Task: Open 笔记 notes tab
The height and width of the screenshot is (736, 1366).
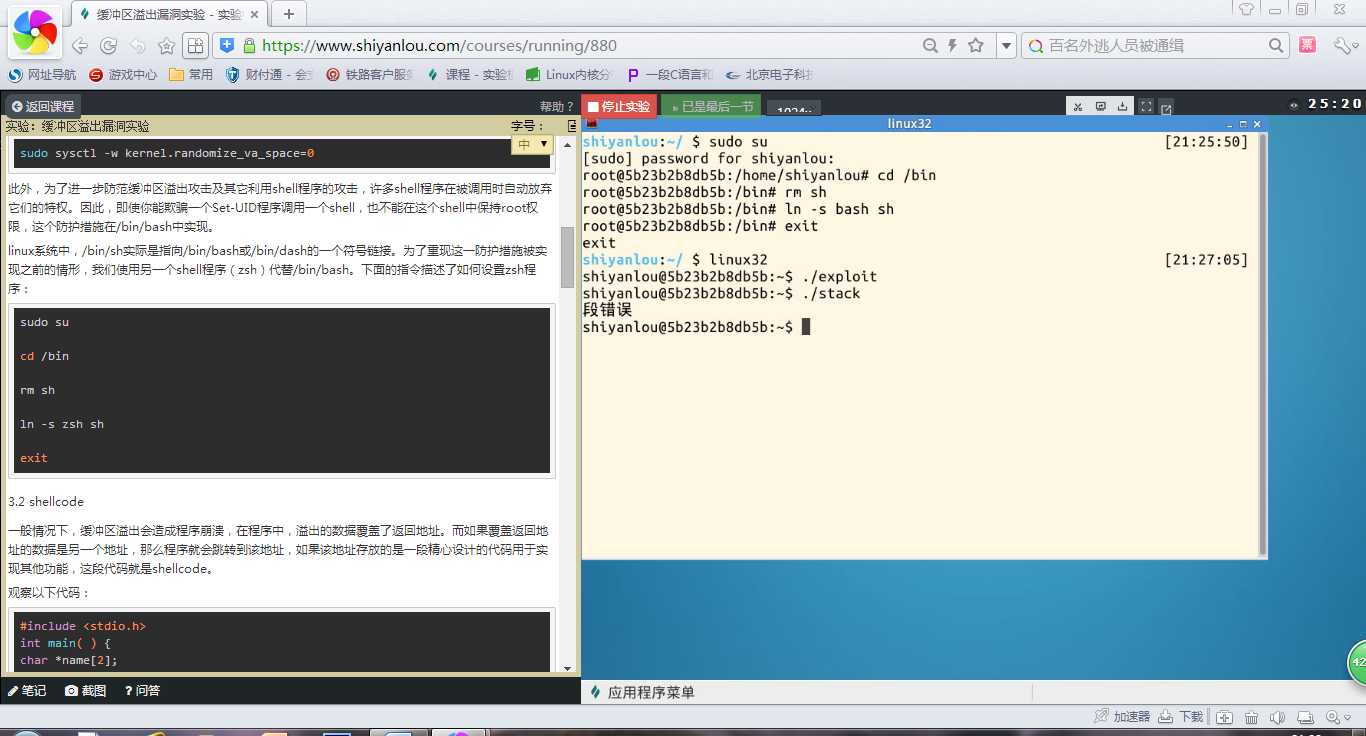Action: point(27,690)
